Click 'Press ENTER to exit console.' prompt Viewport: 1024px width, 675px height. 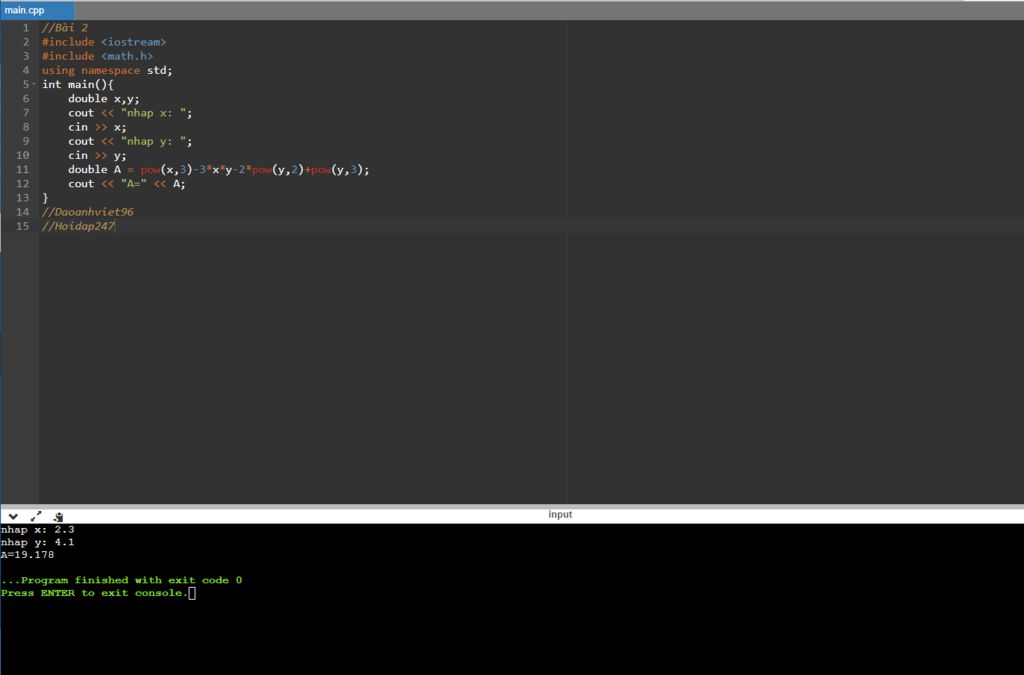(95, 593)
